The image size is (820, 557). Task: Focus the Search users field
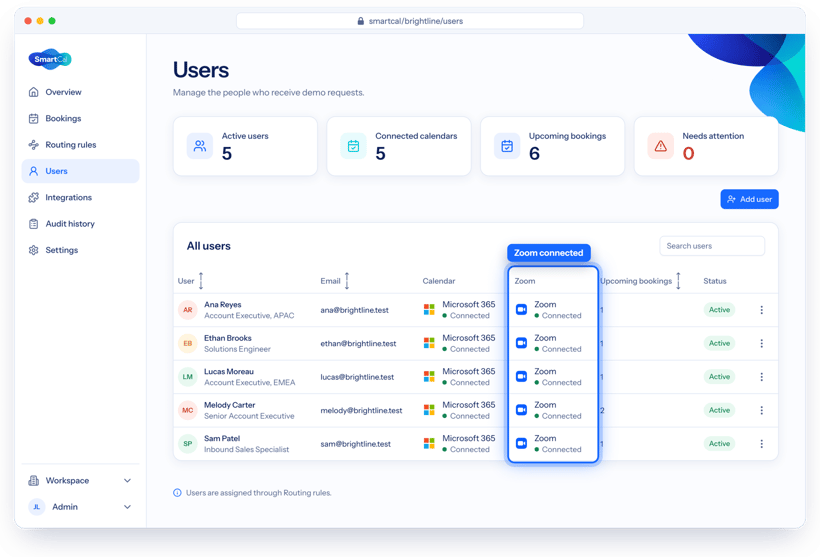click(x=712, y=246)
